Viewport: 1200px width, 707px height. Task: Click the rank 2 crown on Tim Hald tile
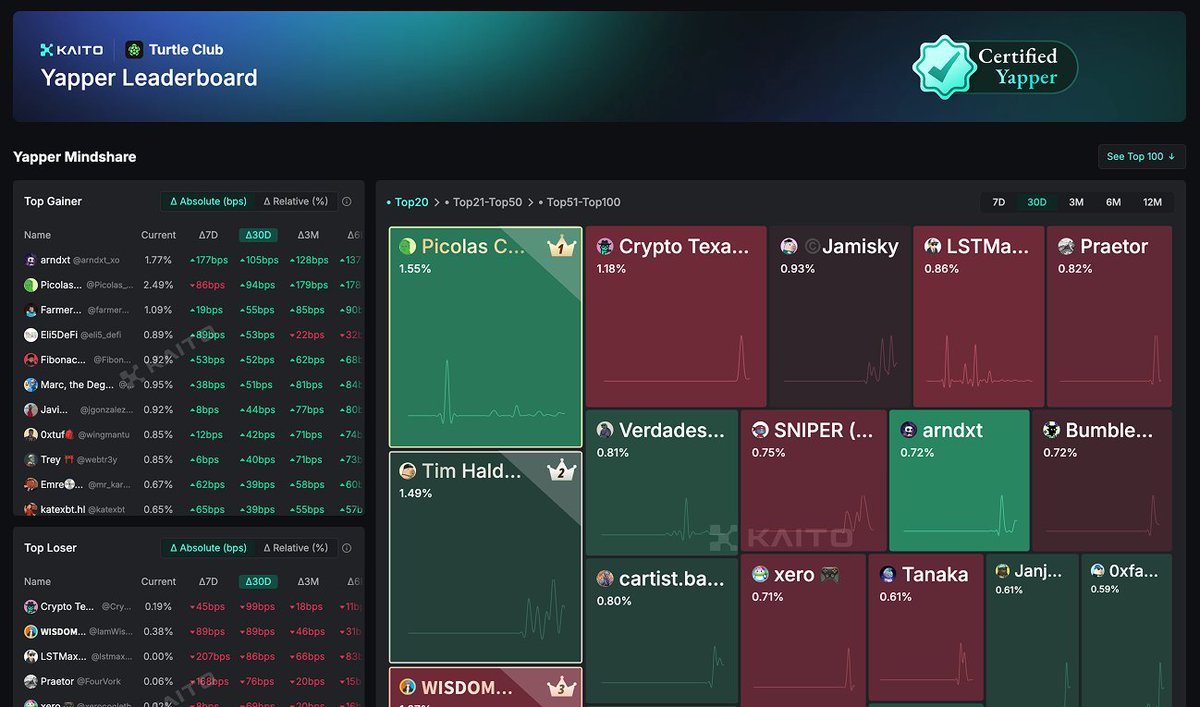point(562,470)
